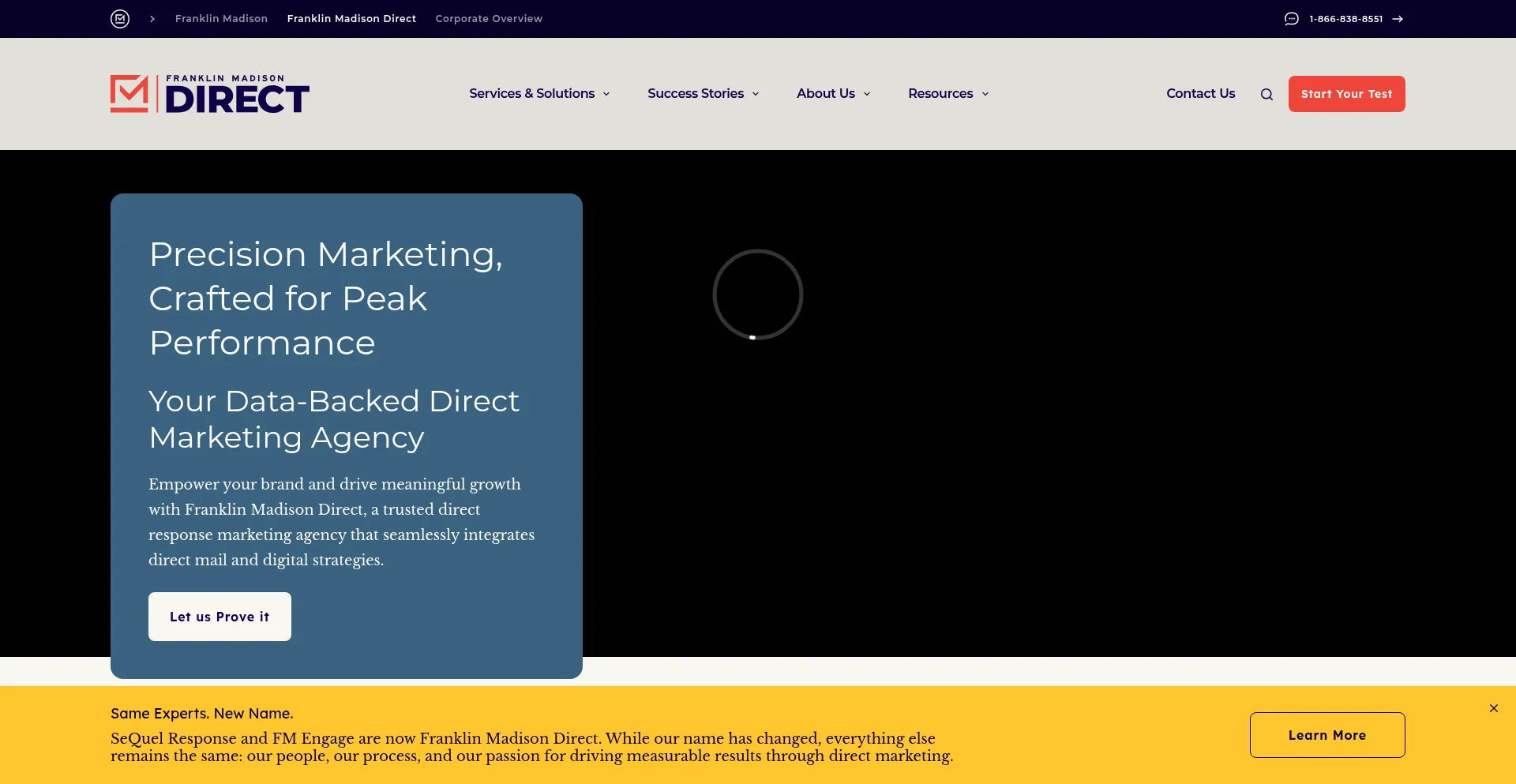This screenshot has height=784, width=1516.
Task: Click the Start Your Test button
Action: [x=1347, y=94]
